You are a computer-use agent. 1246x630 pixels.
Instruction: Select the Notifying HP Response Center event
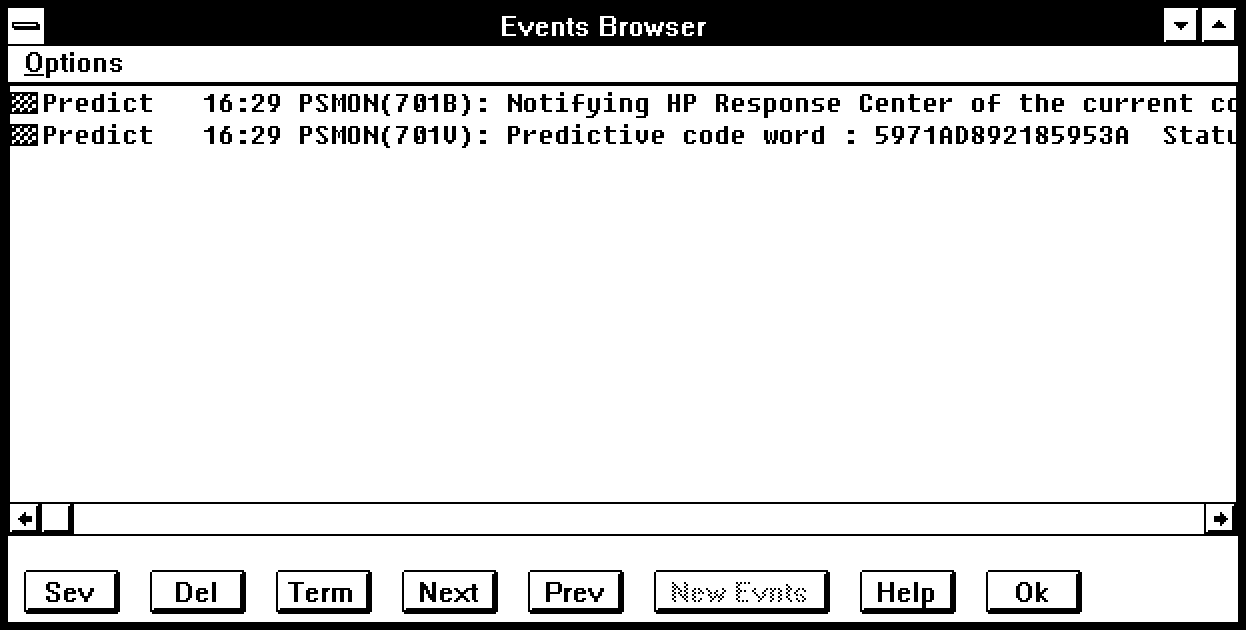pos(700,103)
